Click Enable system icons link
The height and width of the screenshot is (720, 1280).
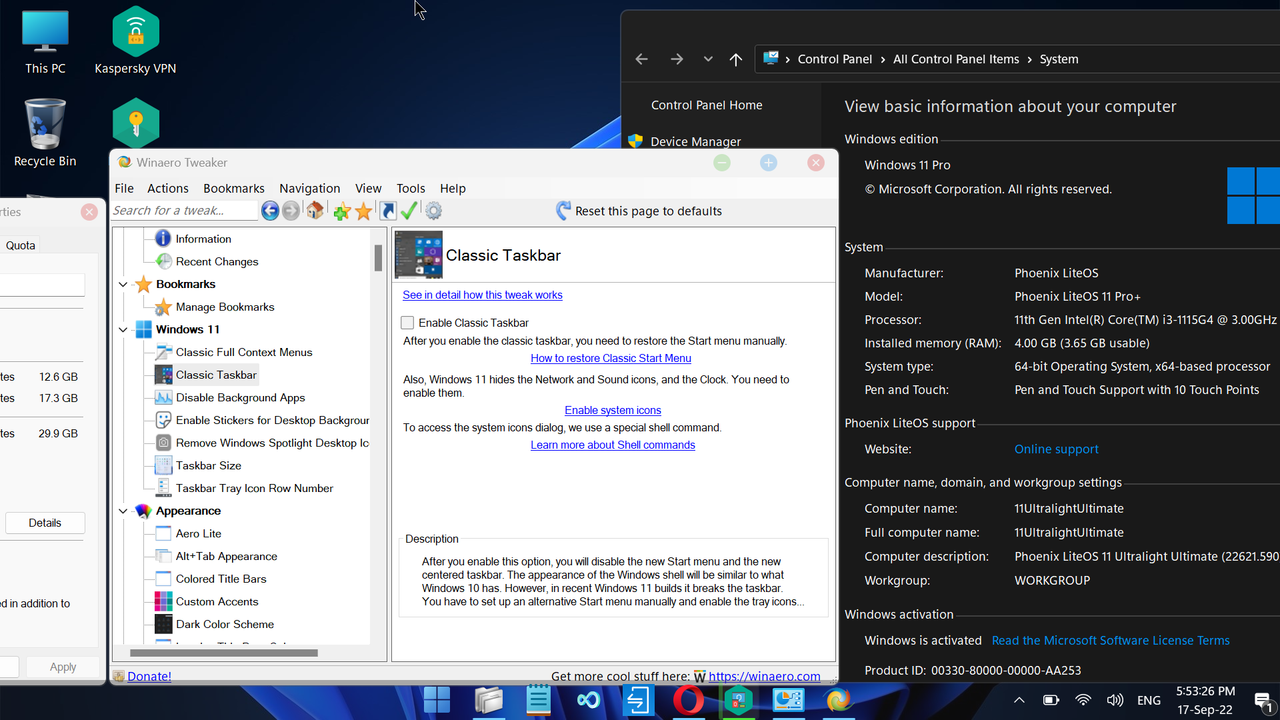613,410
